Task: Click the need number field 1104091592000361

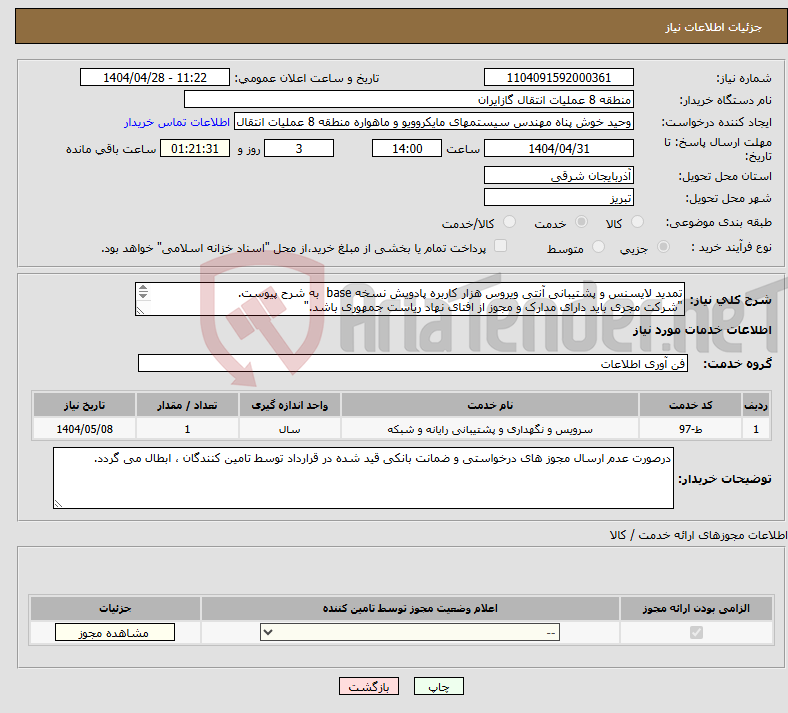Action: click(x=558, y=77)
